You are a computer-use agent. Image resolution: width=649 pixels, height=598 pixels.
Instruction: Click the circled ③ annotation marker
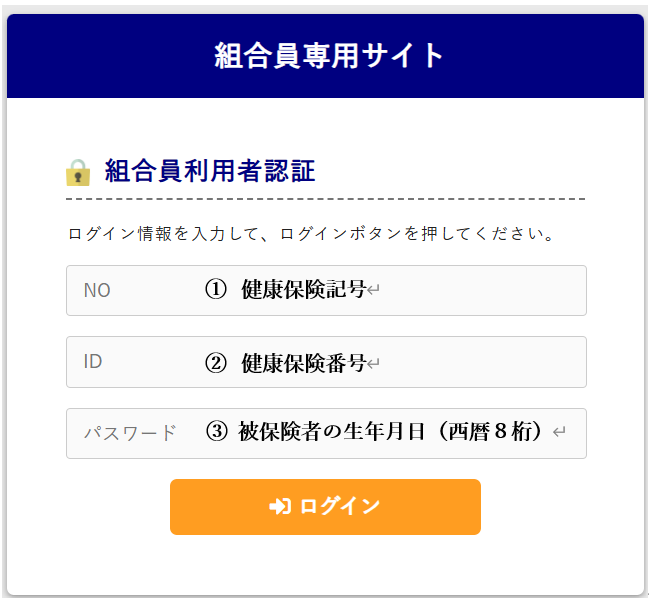coord(216,432)
